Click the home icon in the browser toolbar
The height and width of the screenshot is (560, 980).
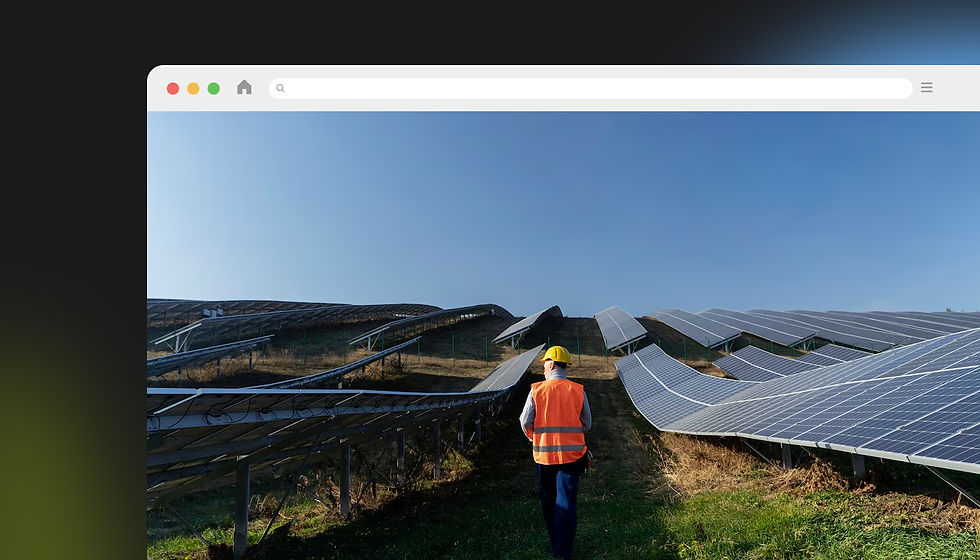coord(244,88)
